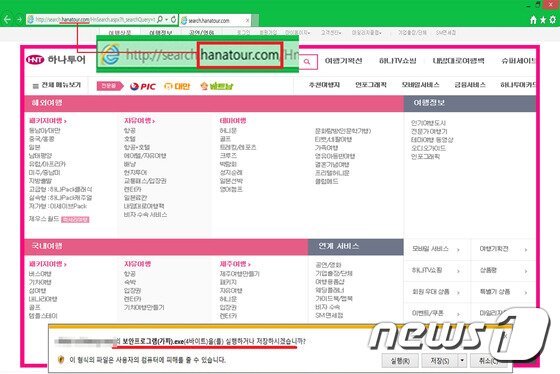
Task: Open 여행기획전 in top navigation
Action: pos(343,61)
